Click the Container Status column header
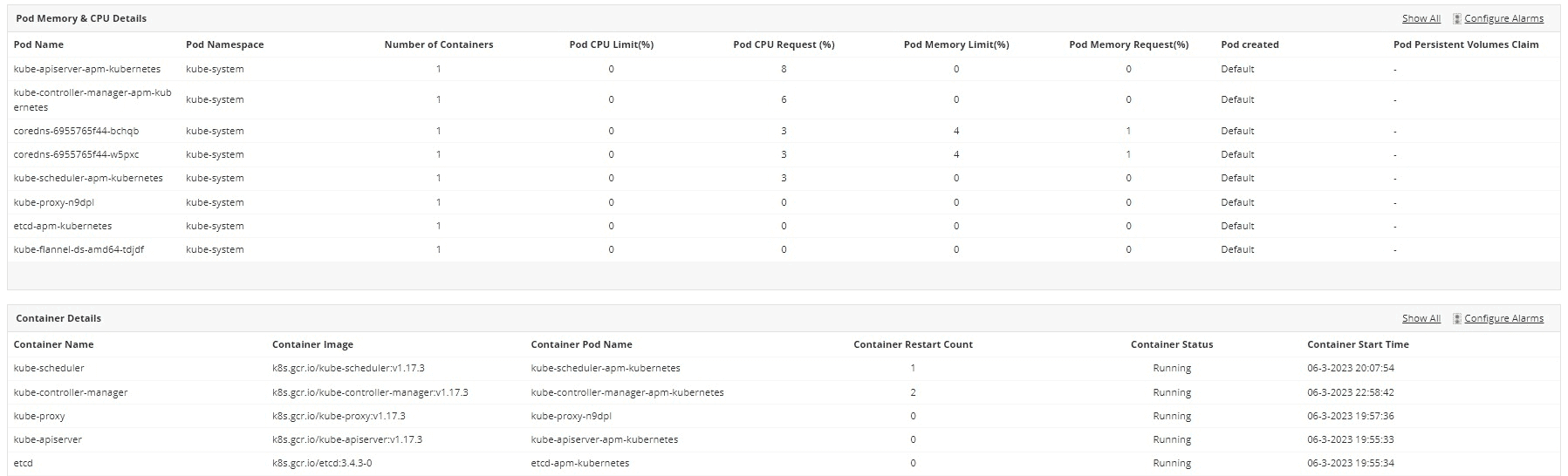This screenshot has height=476, width=1568. (1171, 344)
